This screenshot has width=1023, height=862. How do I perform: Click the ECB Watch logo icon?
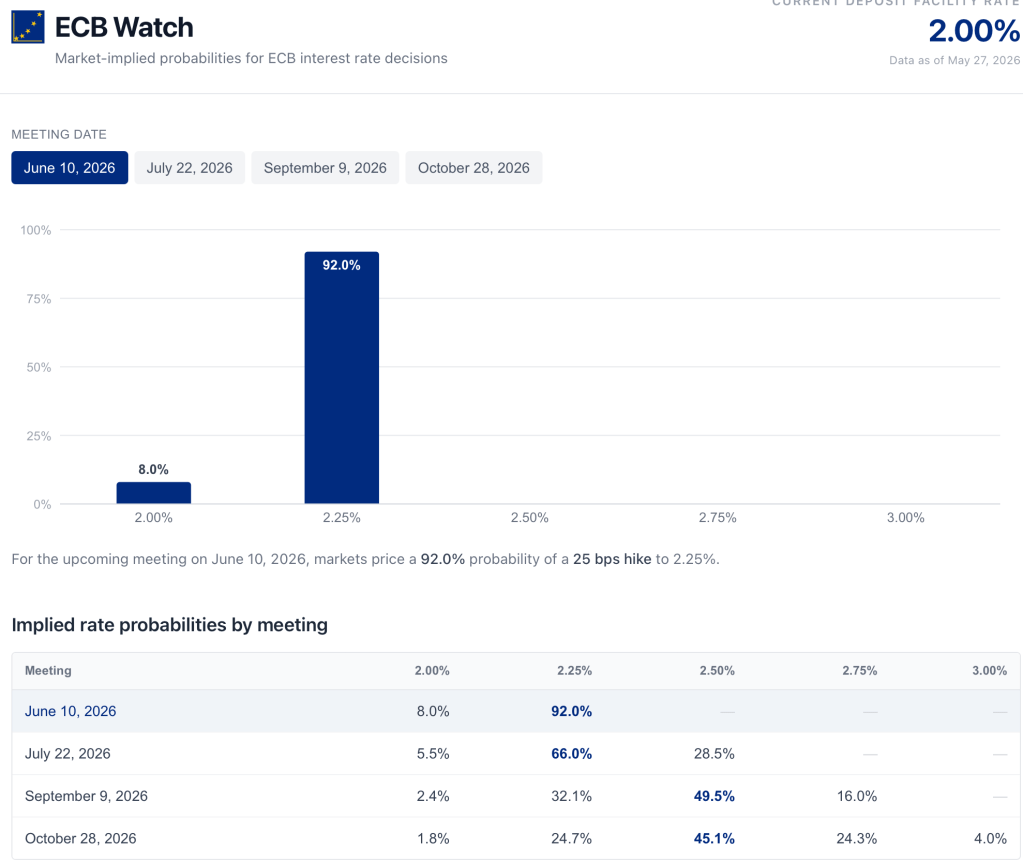28,27
